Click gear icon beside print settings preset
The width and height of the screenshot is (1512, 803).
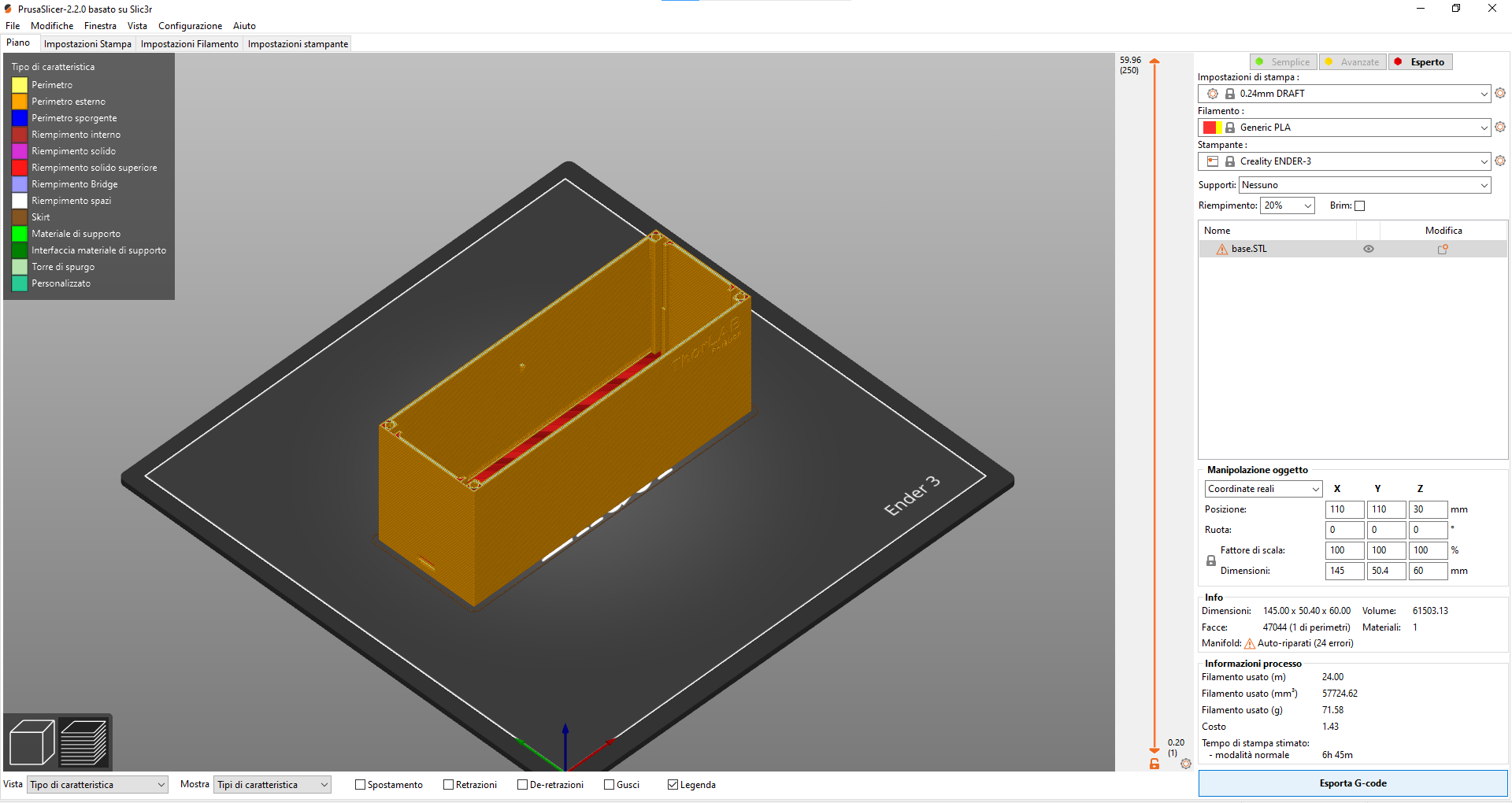coord(1500,93)
